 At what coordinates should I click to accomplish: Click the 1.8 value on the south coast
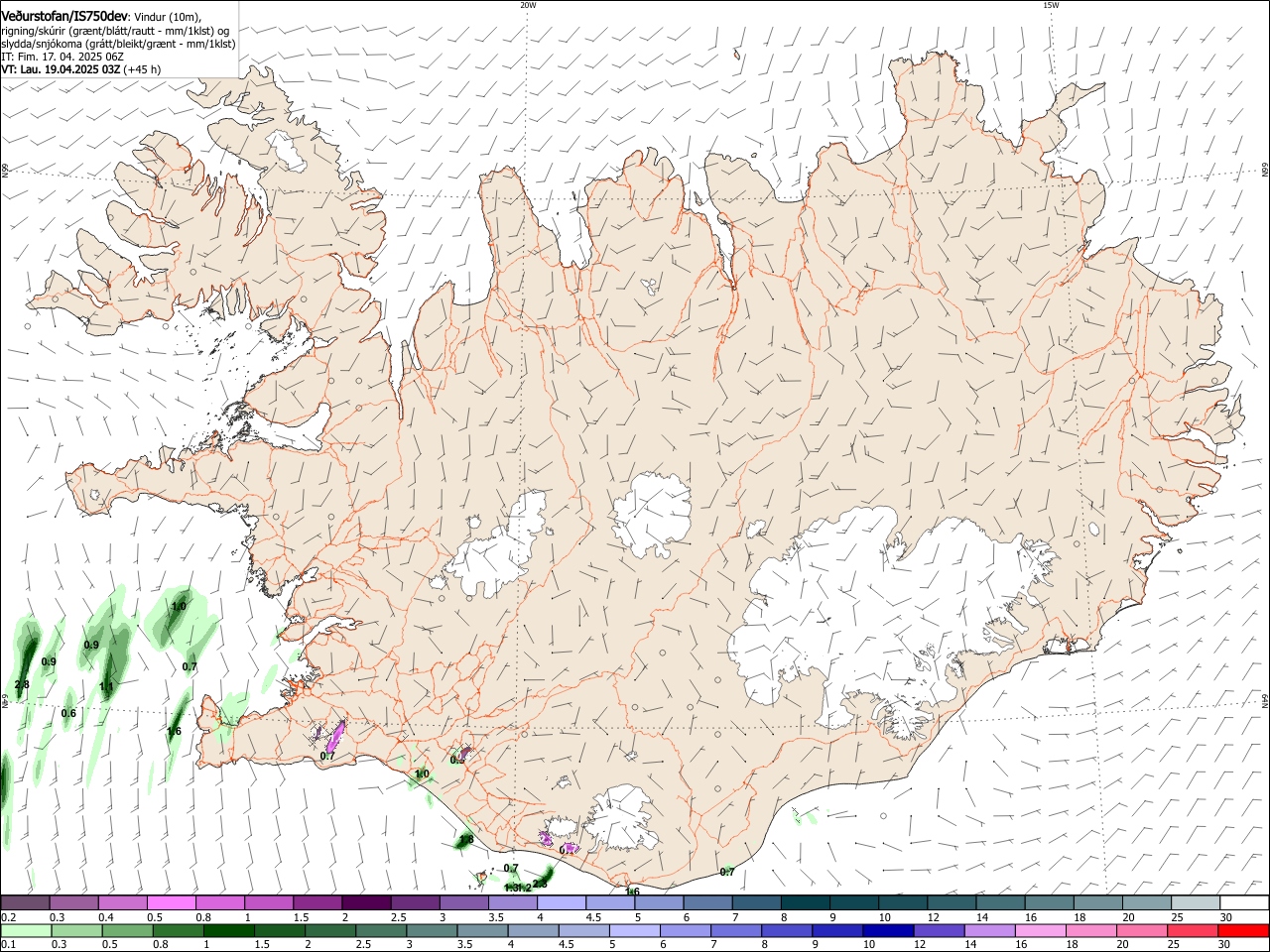466,840
